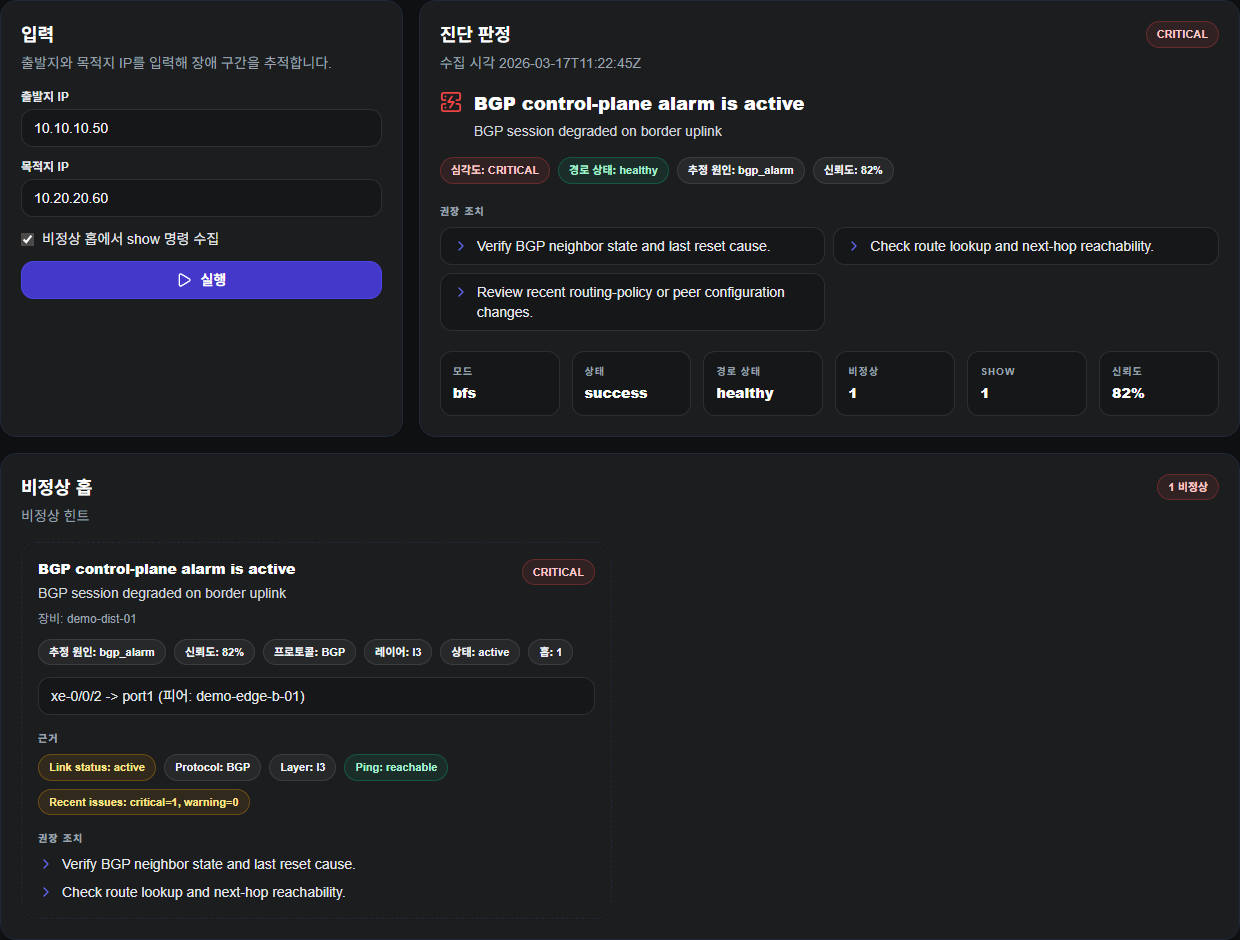Click the CRITICAL badge in the 진단 판정 header
The image size is (1240, 940).
1182,34
